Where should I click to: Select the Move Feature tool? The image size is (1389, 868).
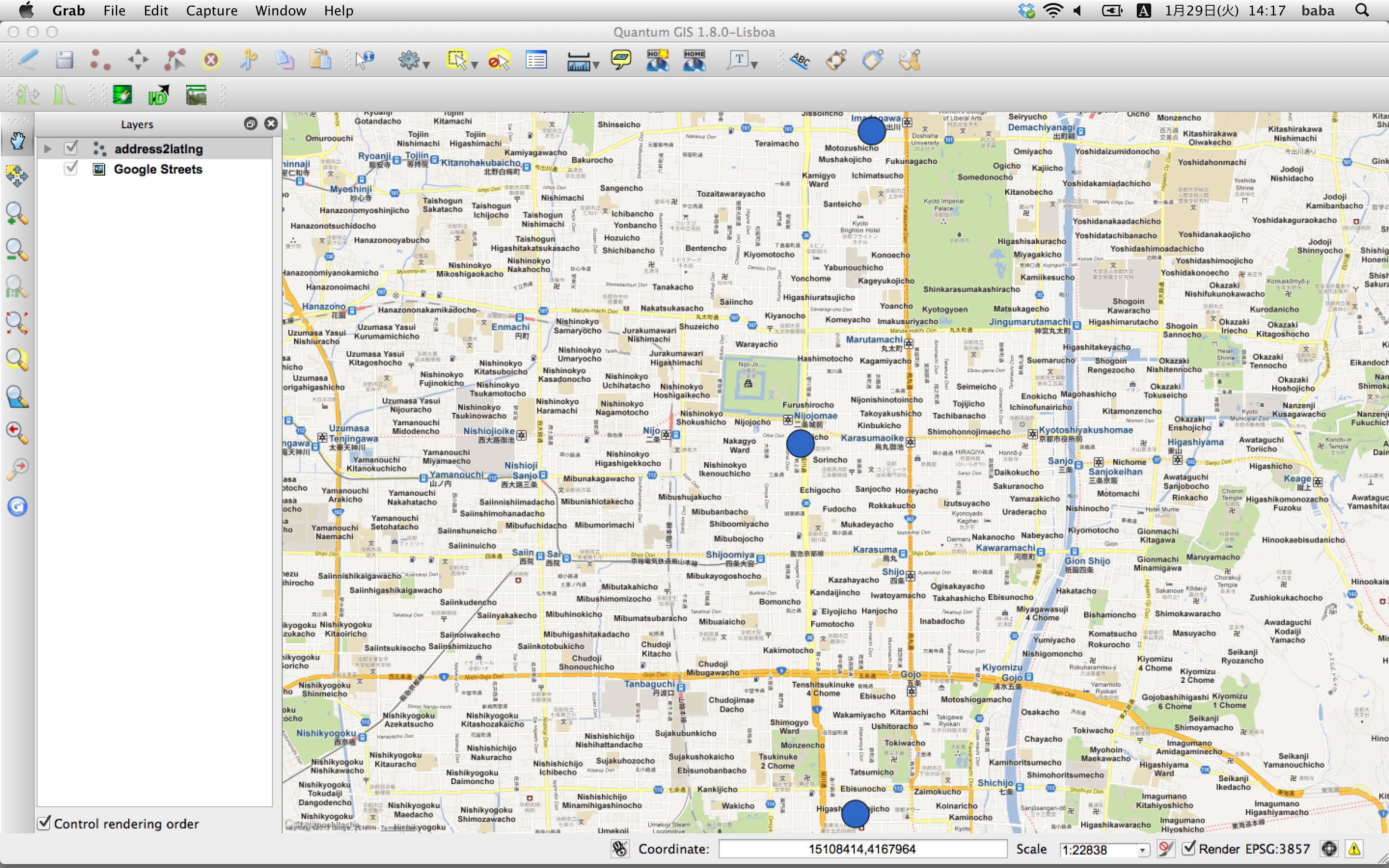[x=138, y=60]
